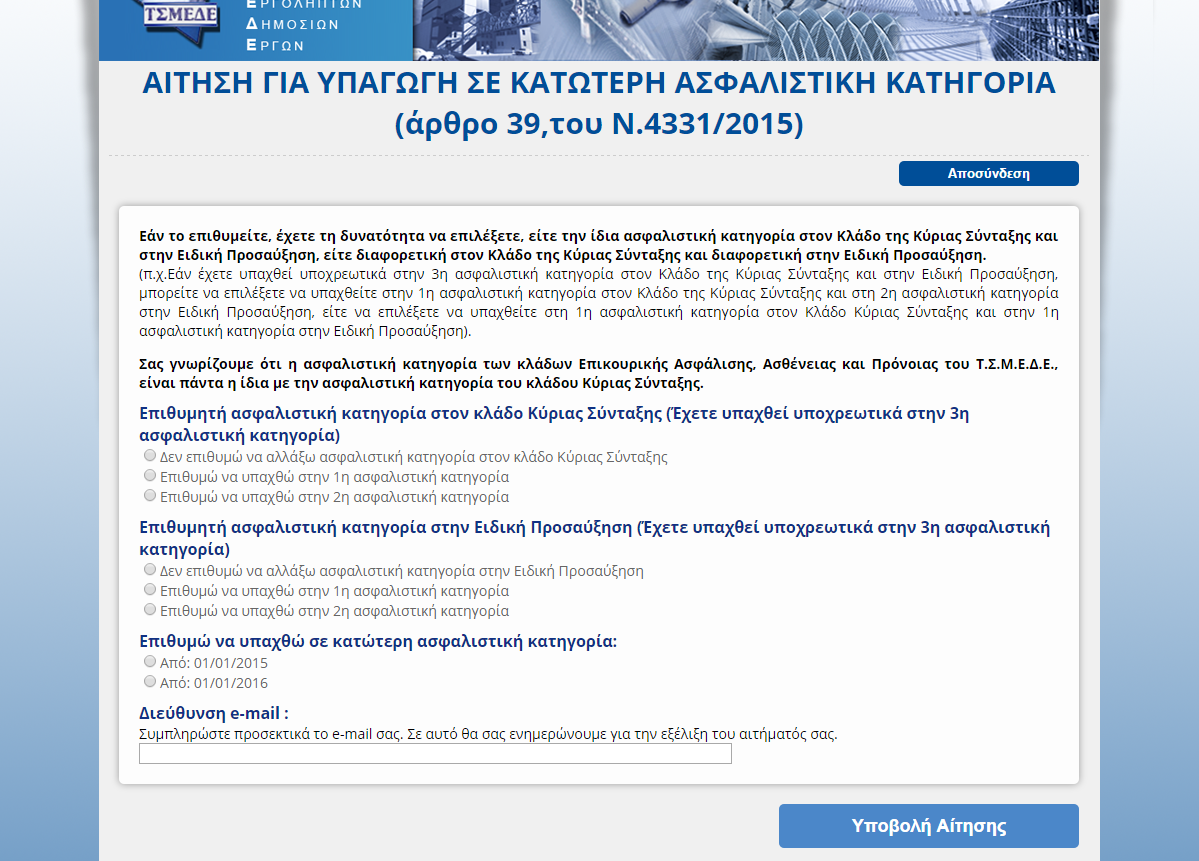
Task: Click the heading Επιθυμώ να υπαχθώ σε κατώτερη ασφαλιστική κατηγορία:
Action: point(378,642)
